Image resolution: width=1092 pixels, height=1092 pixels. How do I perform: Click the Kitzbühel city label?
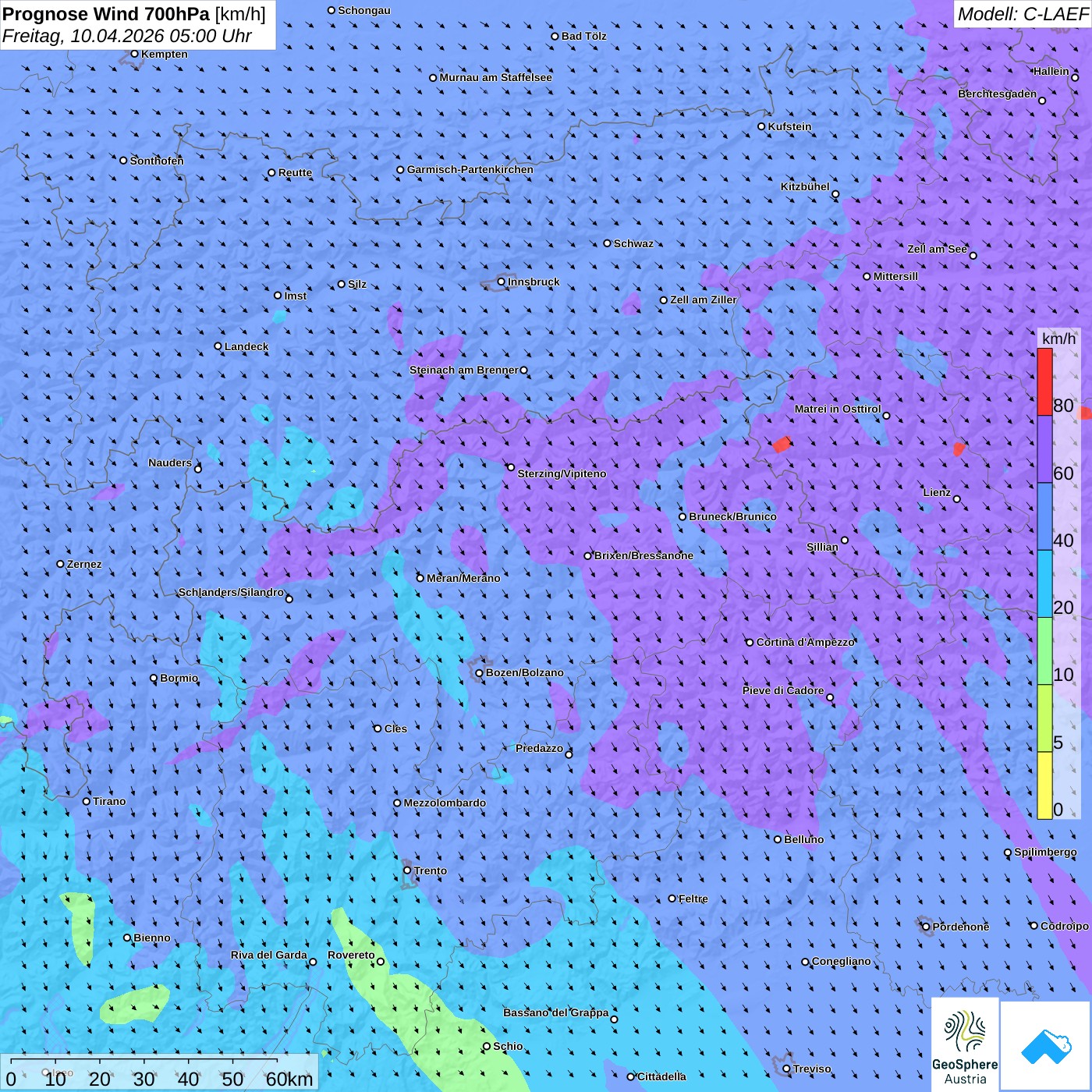coord(805,186)
